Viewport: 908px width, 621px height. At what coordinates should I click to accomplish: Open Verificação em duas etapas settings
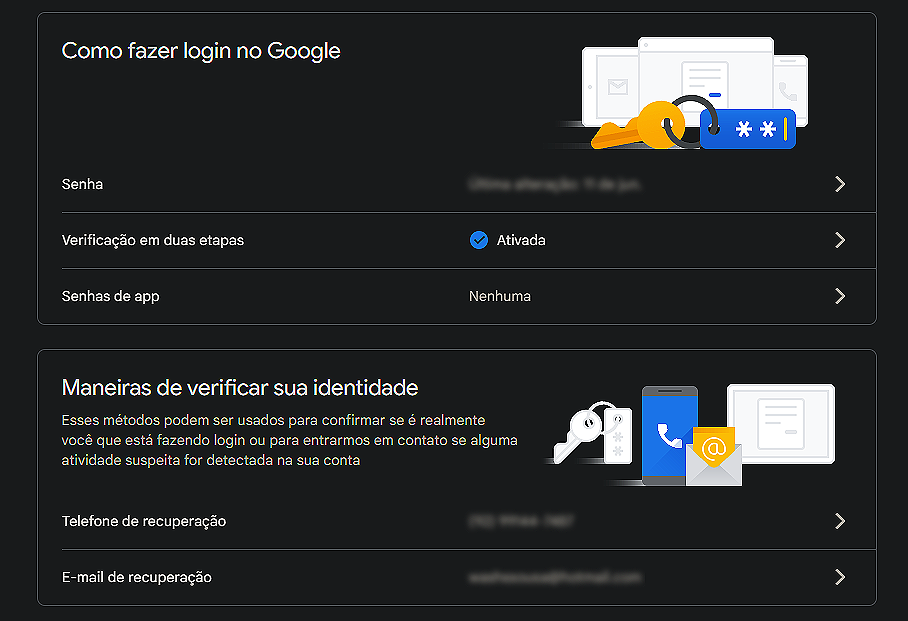click(x=153, y=240)
